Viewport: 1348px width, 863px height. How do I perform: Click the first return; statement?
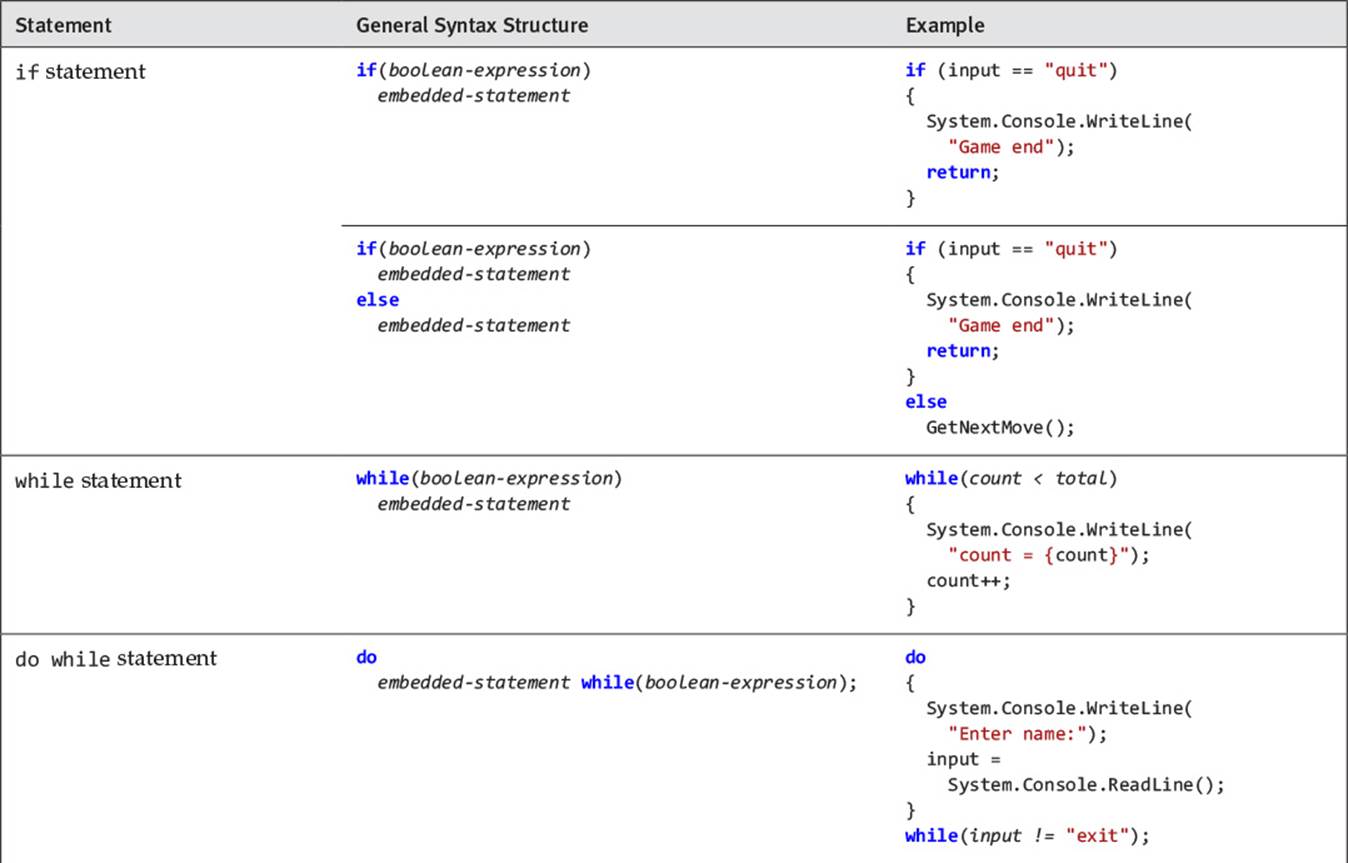coord(963,172)
